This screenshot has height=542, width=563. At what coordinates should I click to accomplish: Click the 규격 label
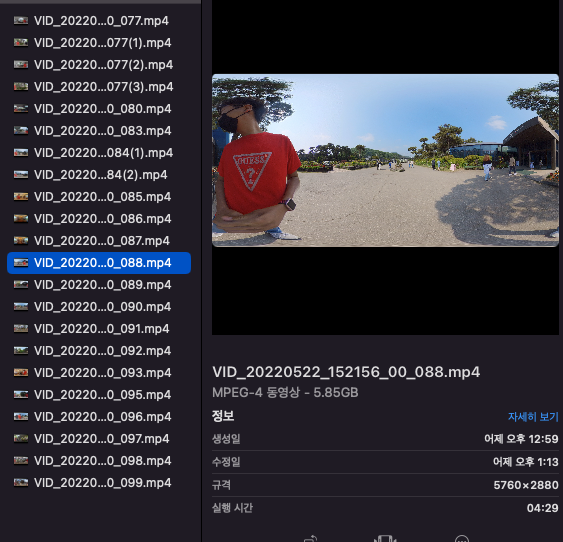tap(221, 485)
